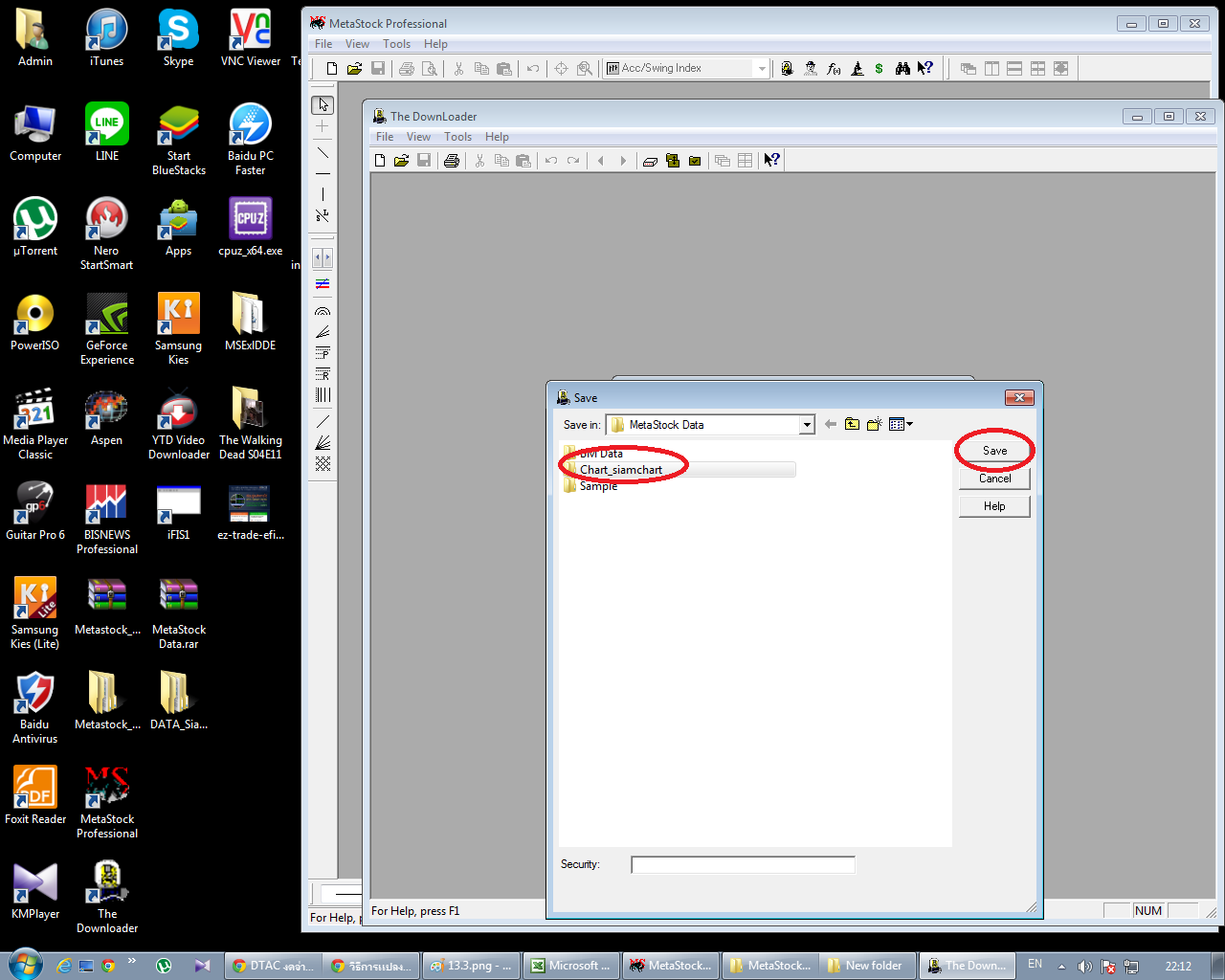Click the Open folder icon in MetaStock toolbar
The width and height of the screenshot is (1225, 980).
354,69
